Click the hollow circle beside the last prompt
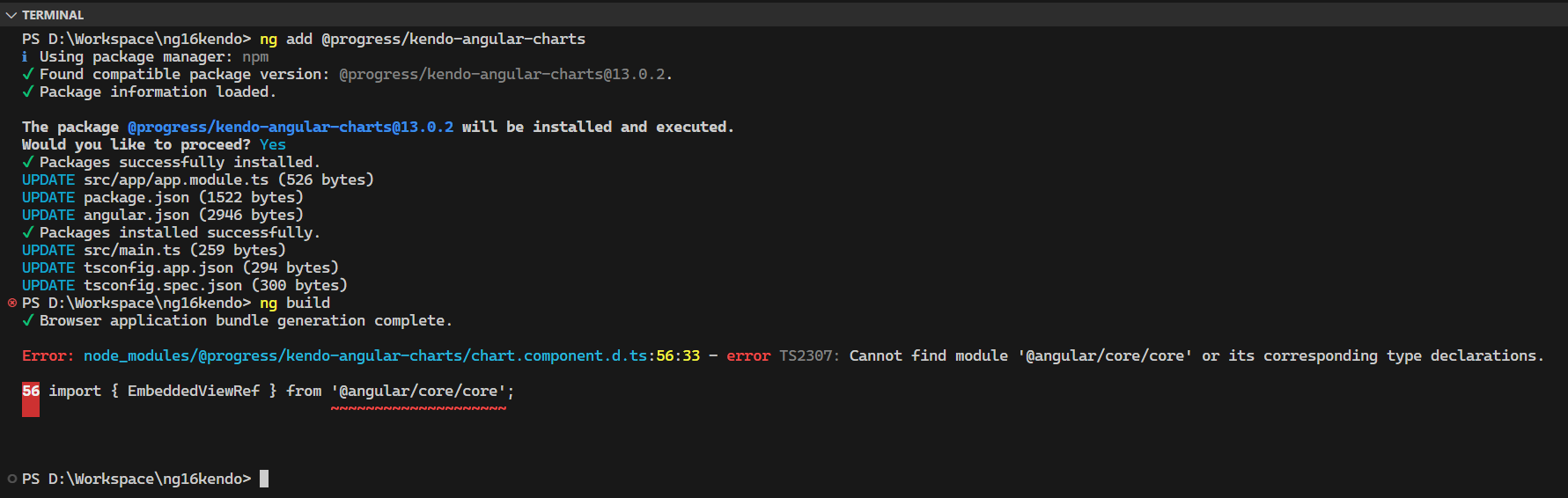 coord(12,479)
